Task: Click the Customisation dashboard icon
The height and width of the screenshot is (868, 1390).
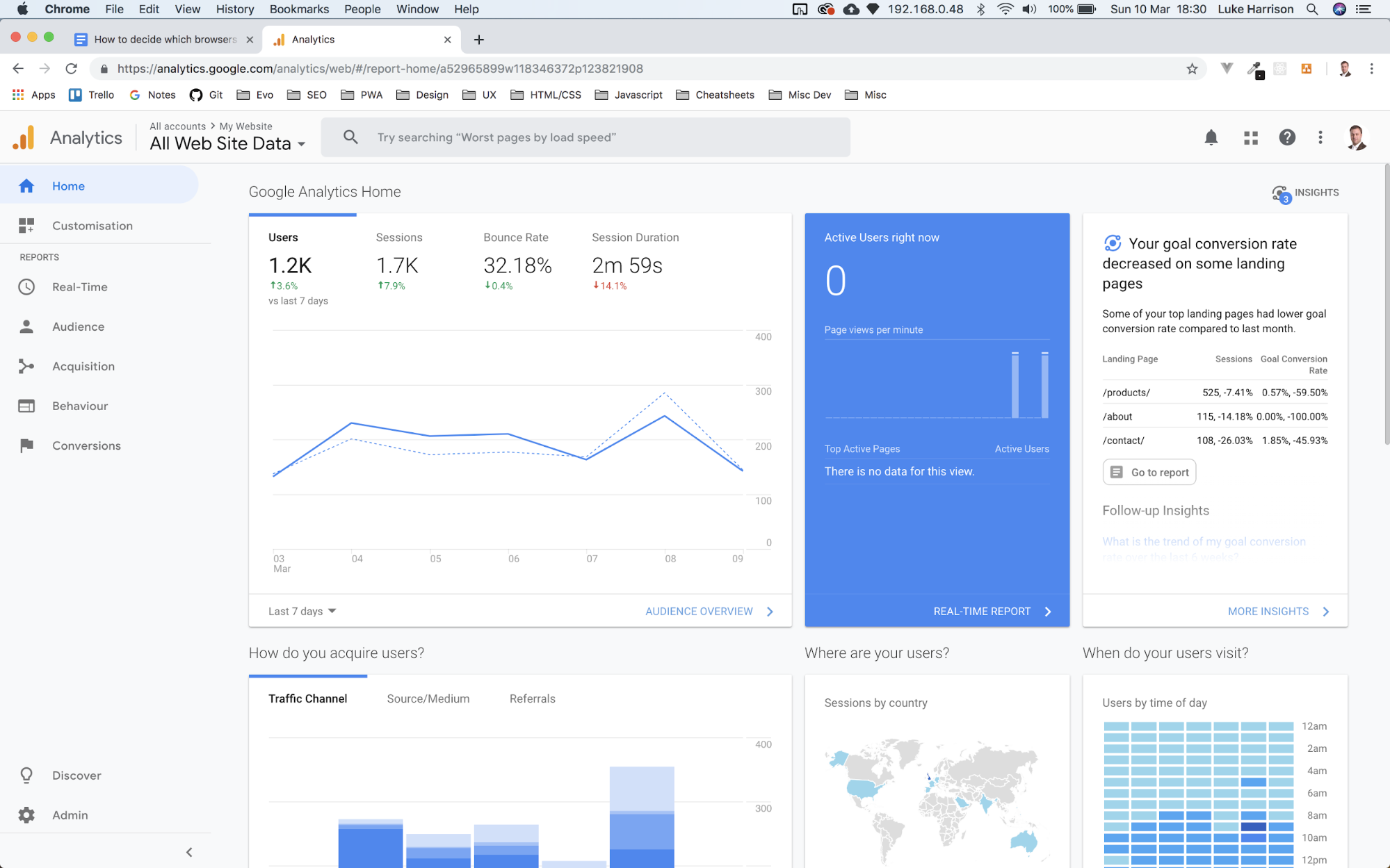Action: click(26, 225)
